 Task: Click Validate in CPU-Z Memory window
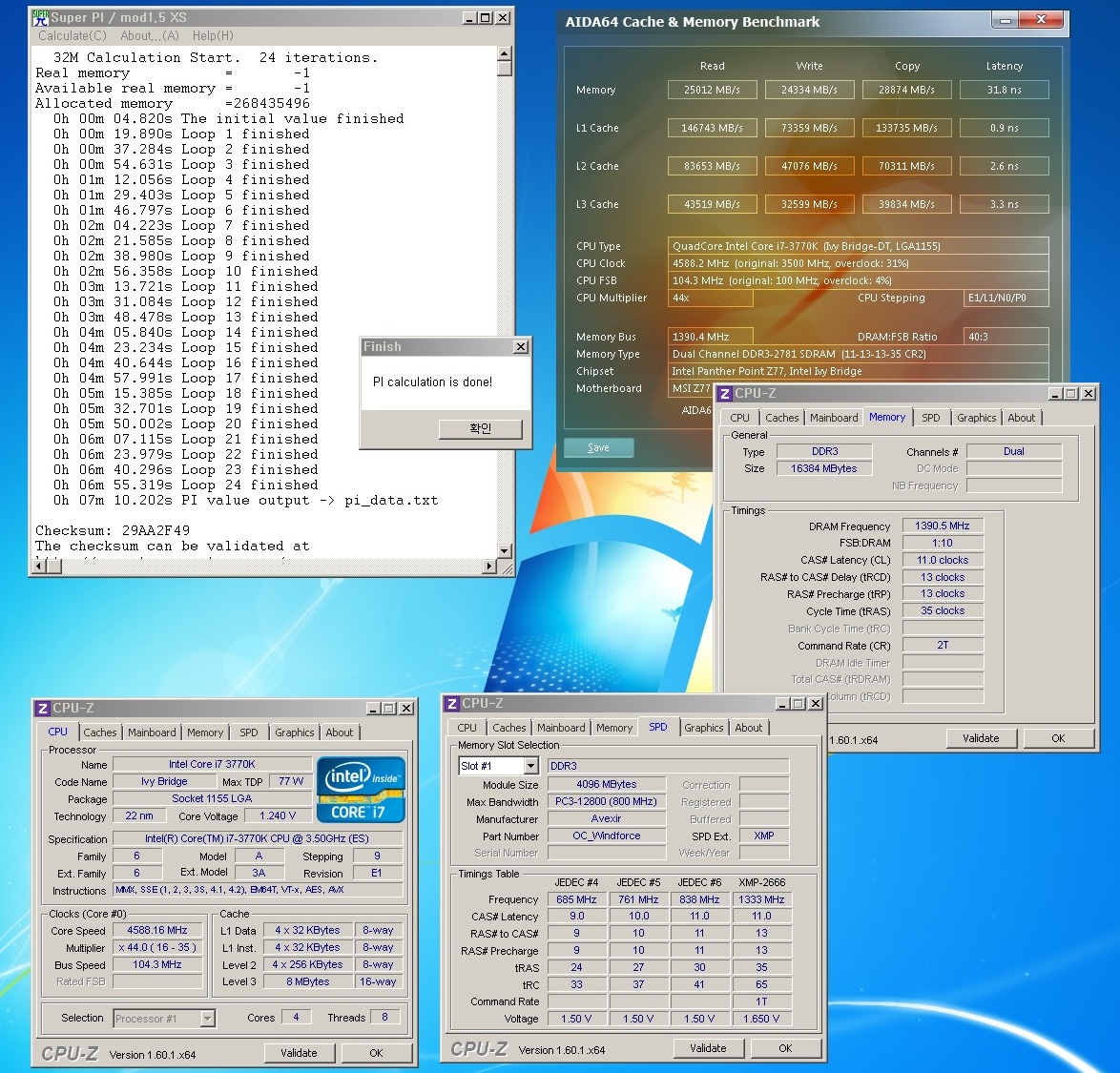point(981,738)
